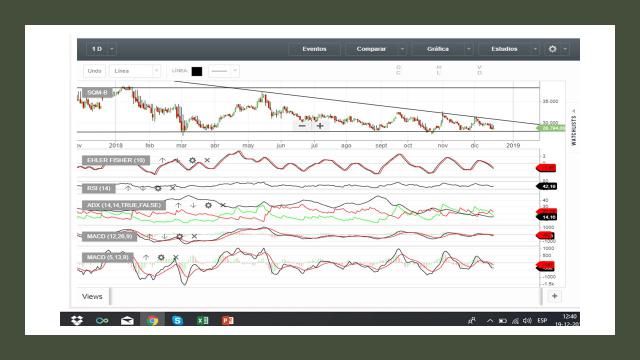Open settings gear for EHLER FISHER study

click(x=192, y=160)
